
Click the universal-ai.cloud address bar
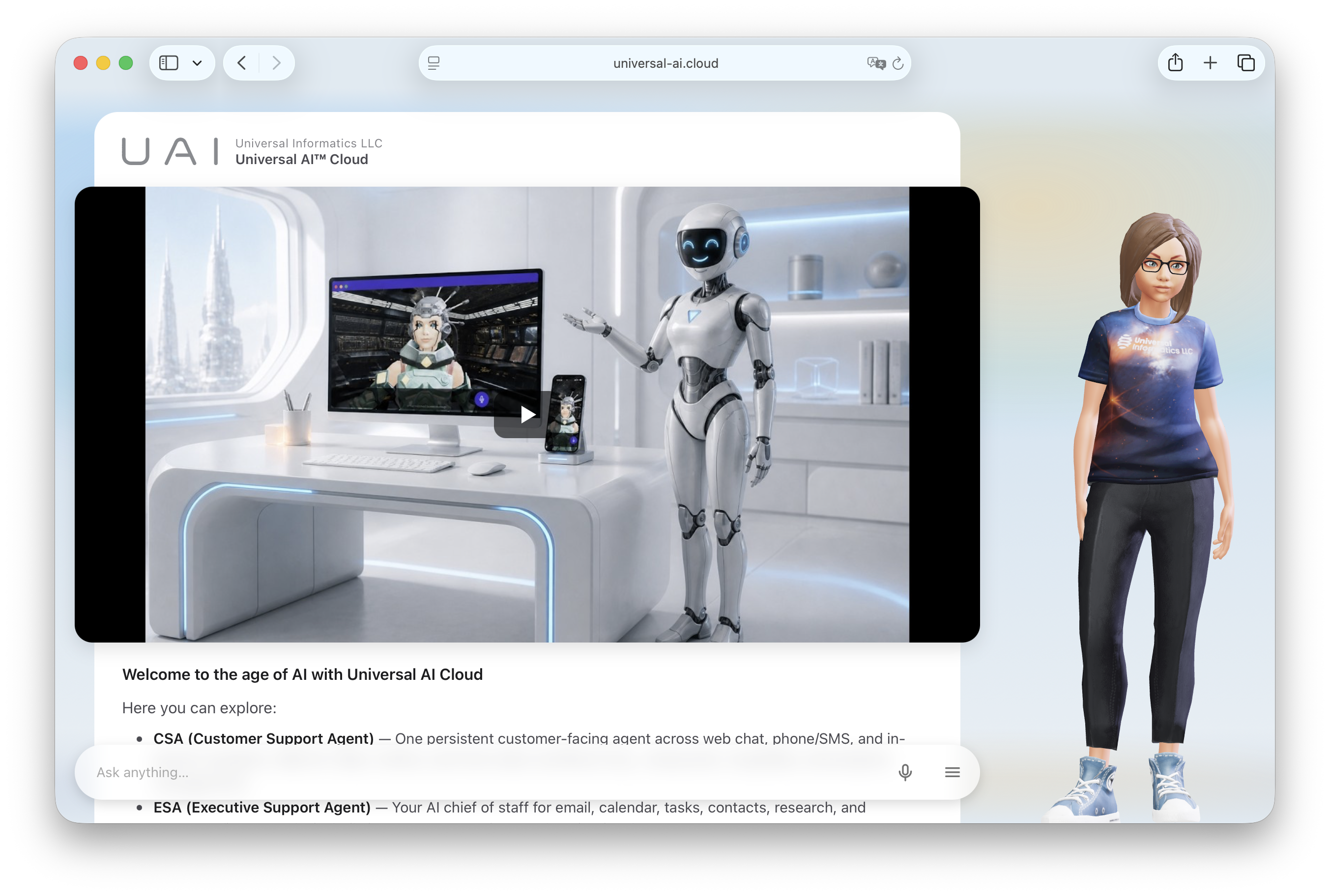(x=665, y=63)
